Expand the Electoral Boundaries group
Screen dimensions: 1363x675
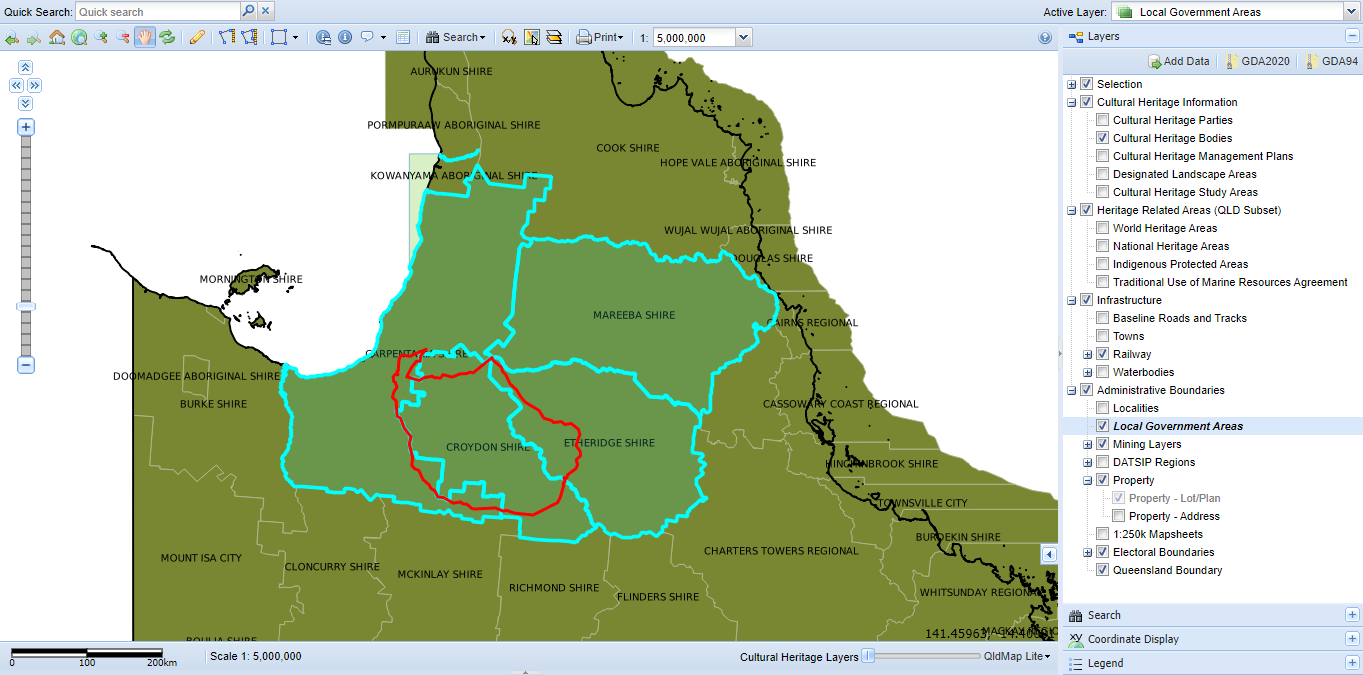[1088, 552]
